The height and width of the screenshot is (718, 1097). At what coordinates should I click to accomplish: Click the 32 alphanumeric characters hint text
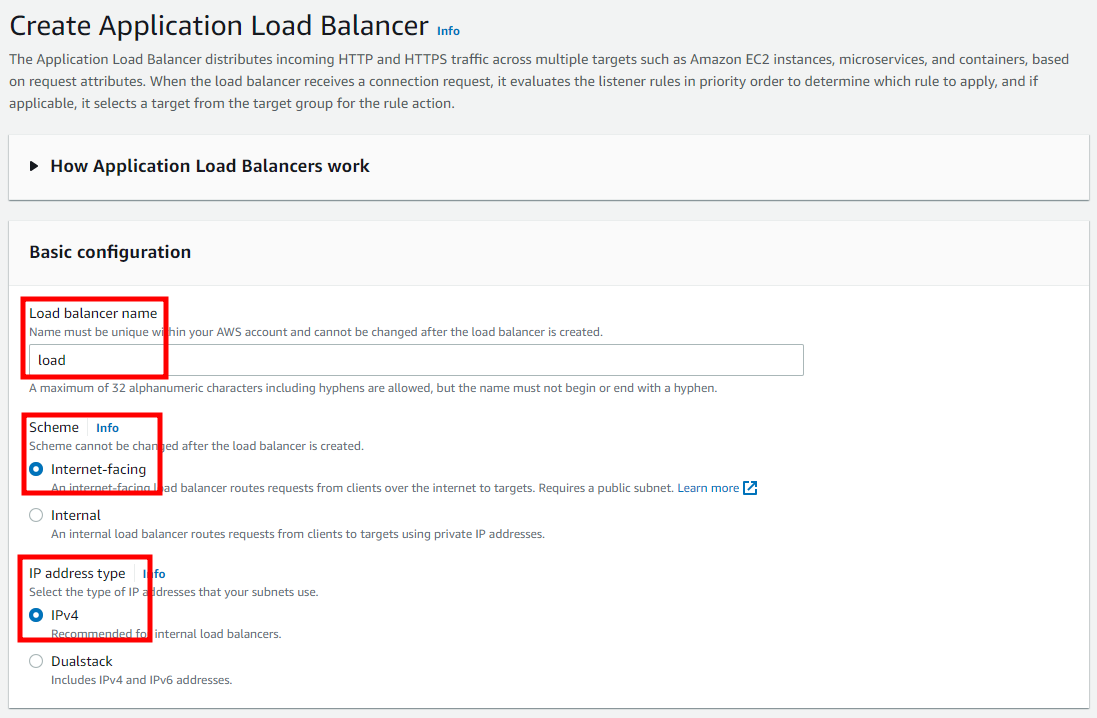tap(373, 388)
